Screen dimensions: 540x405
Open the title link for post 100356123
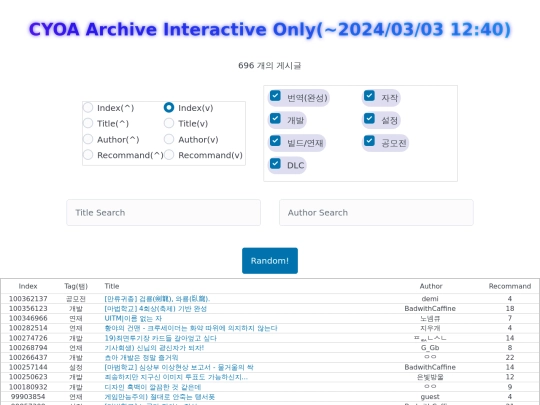point(155,309)
